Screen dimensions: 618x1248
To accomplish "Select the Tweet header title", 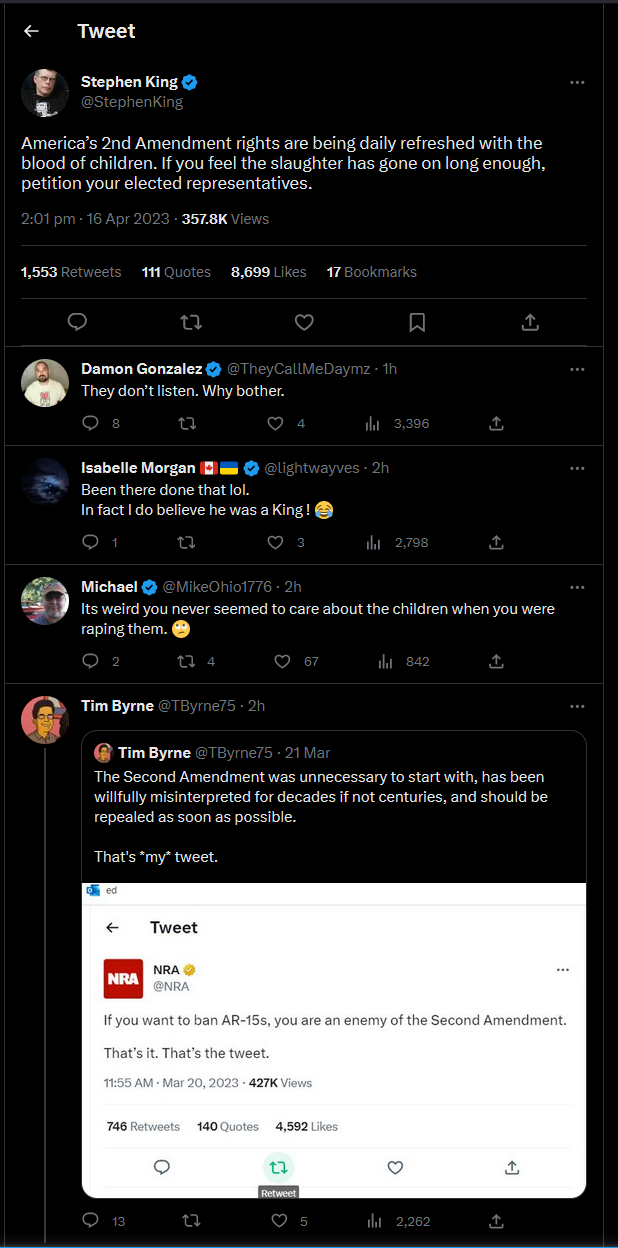I will pos(106,31).
